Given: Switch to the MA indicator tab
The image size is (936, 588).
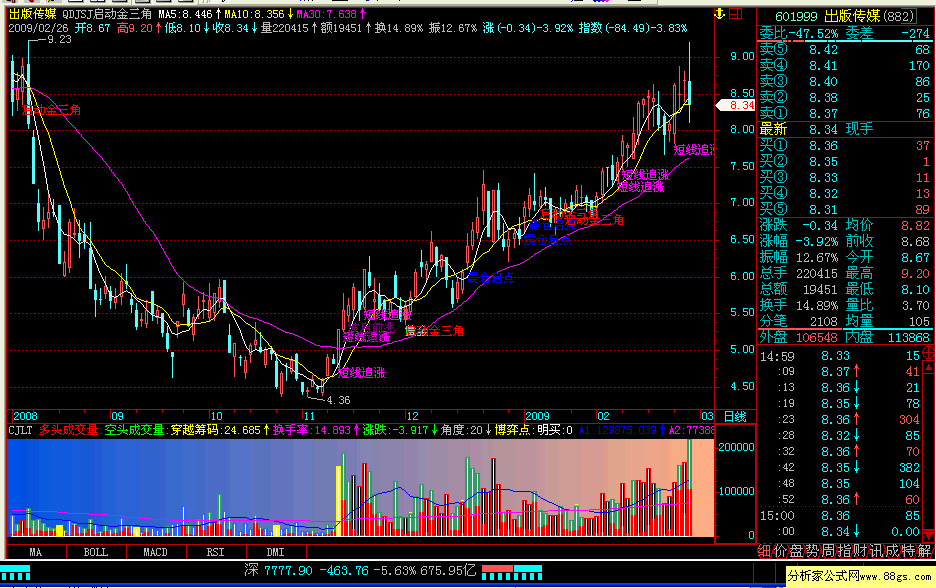Looking at the screenshot, I should (x=36, y=552).
